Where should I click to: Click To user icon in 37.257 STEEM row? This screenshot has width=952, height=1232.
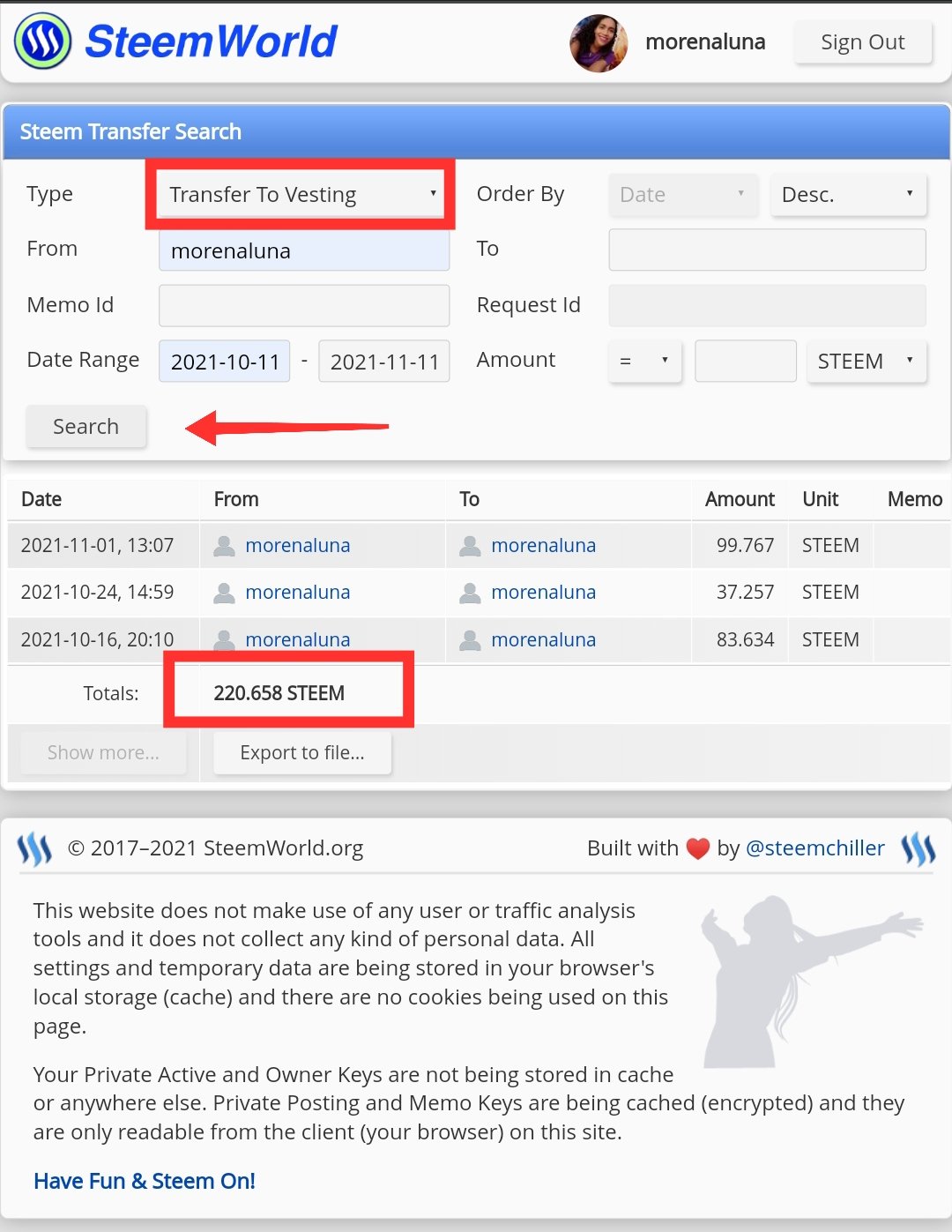point(470,593)
